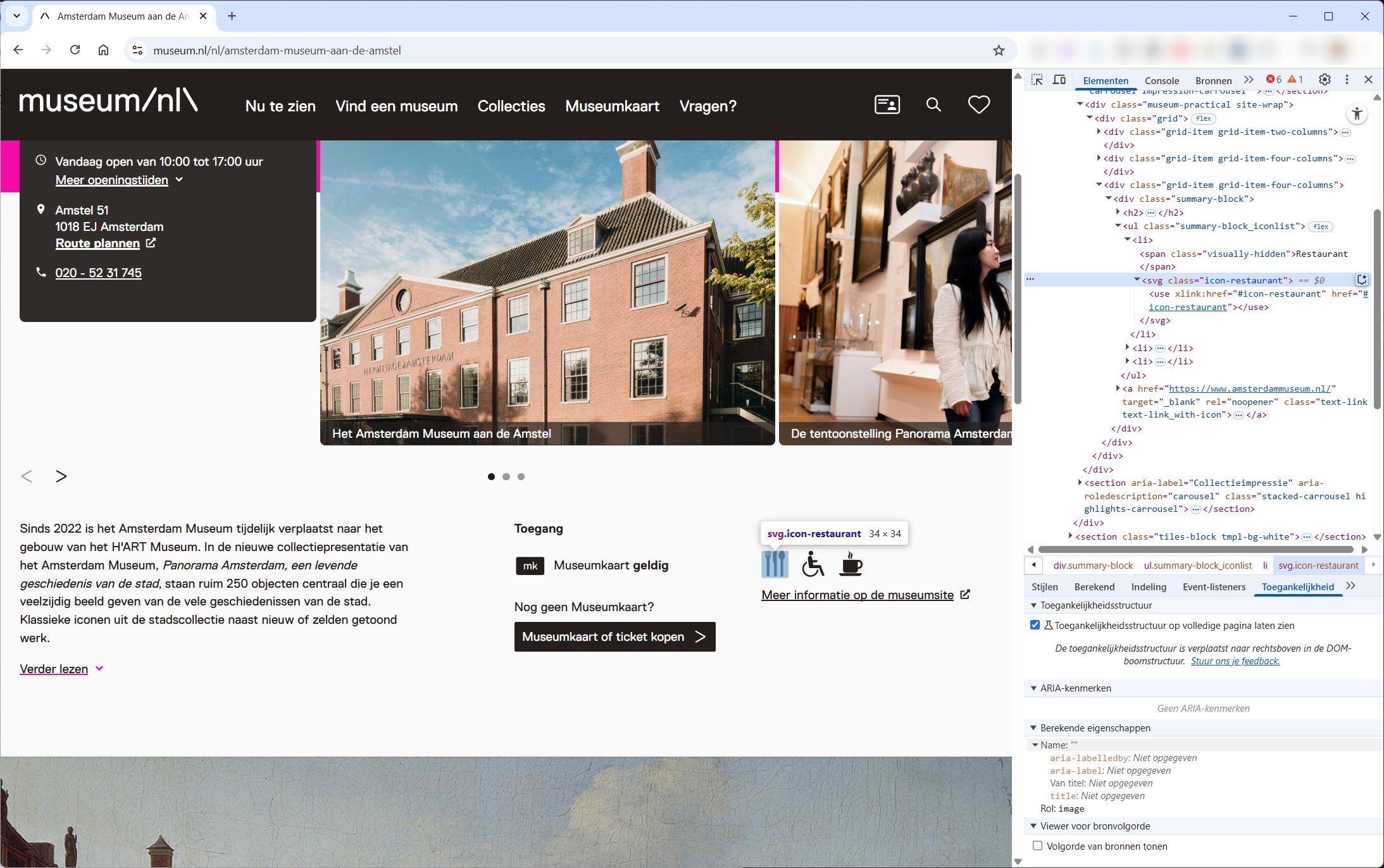Go to previous carousel slide arrow
Screen dimensions: 1384x868
[x=27, y=476]
